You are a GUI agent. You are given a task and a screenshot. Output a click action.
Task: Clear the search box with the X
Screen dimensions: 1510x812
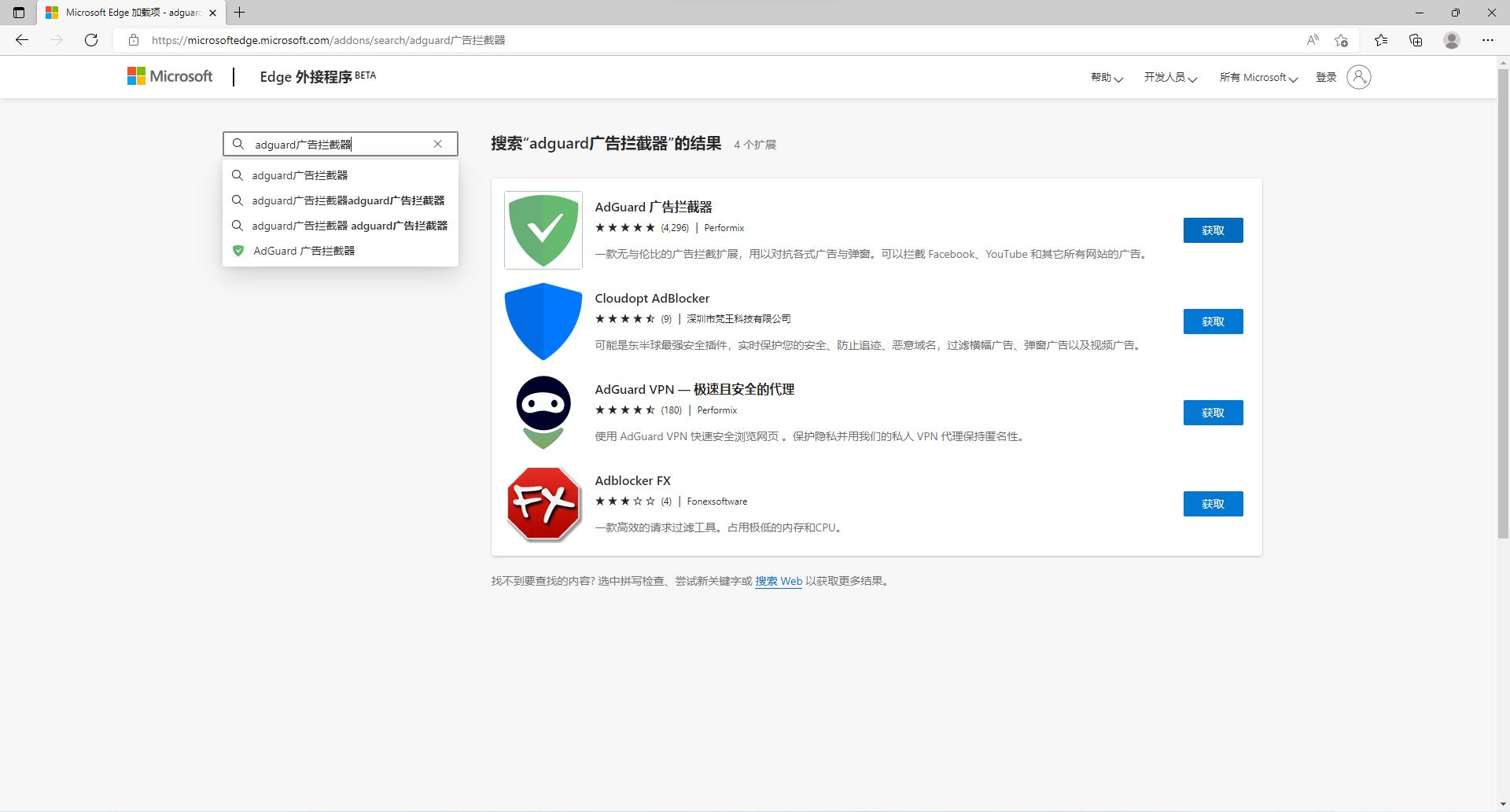click(x=438, y=144)
